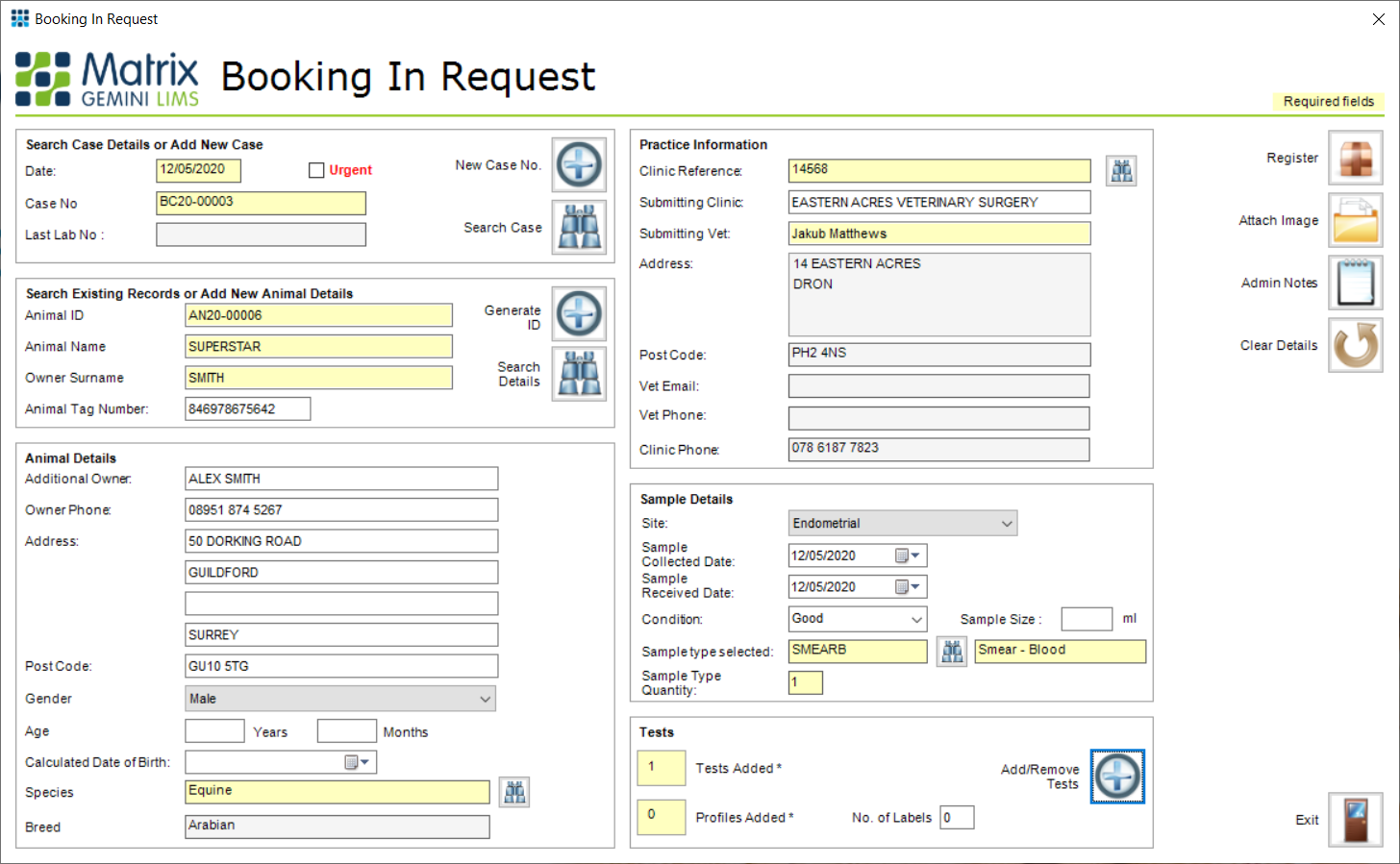
Task: Click the Species search icon
Action: click(x=514, y=792)
